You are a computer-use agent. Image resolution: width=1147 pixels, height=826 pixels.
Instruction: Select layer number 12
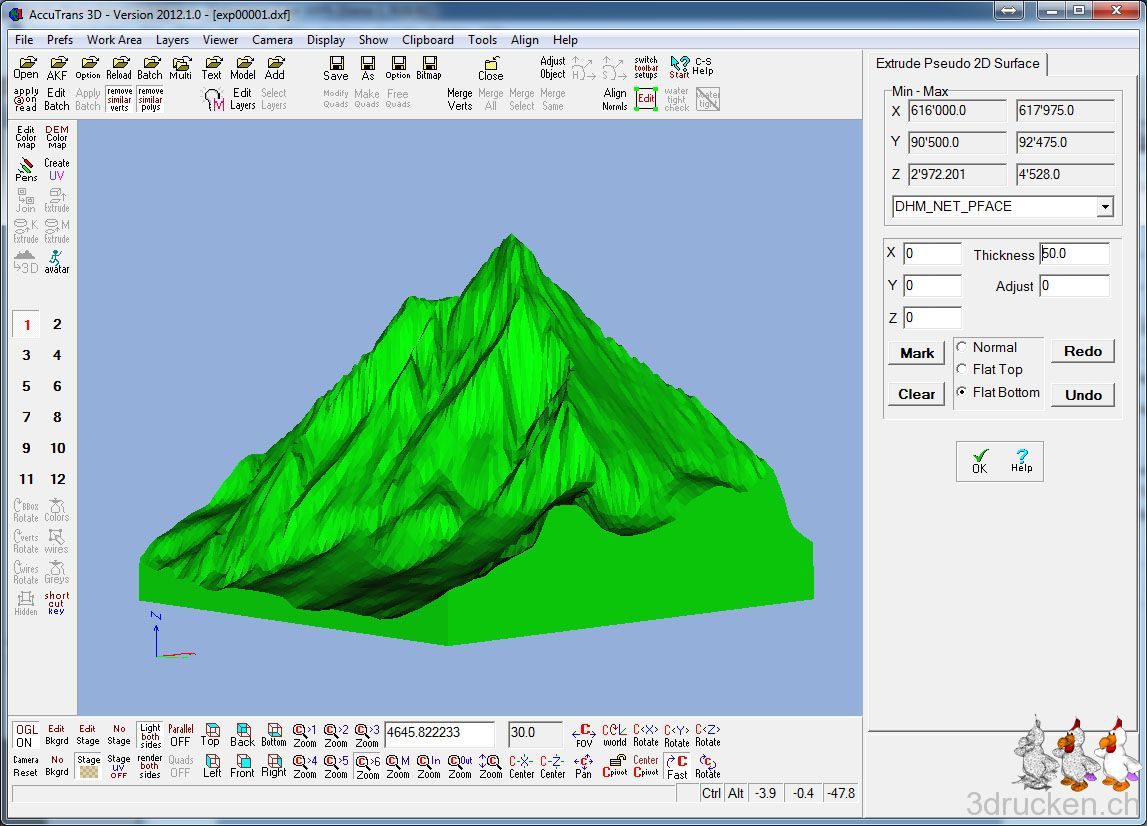[58, 478]
